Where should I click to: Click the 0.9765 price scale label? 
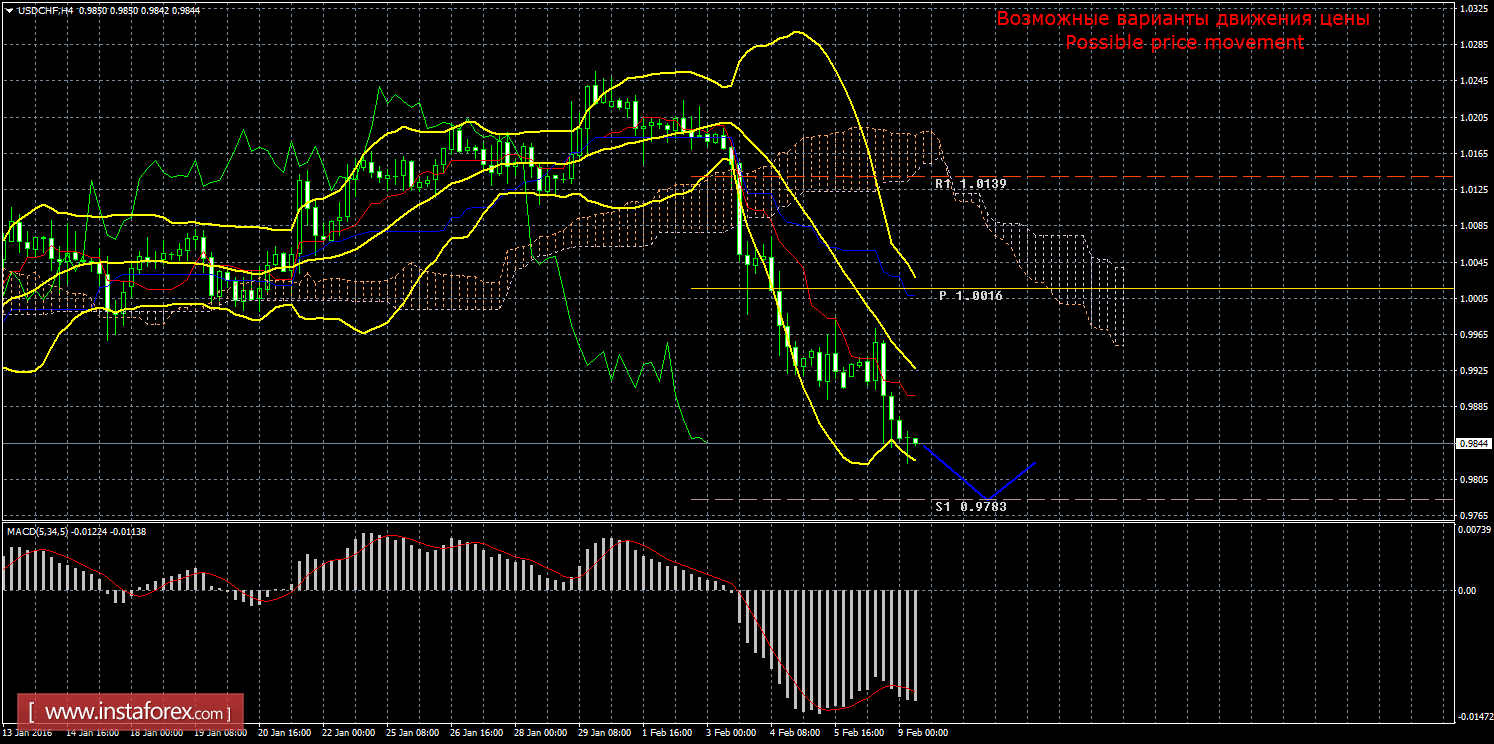[1473, 515]
